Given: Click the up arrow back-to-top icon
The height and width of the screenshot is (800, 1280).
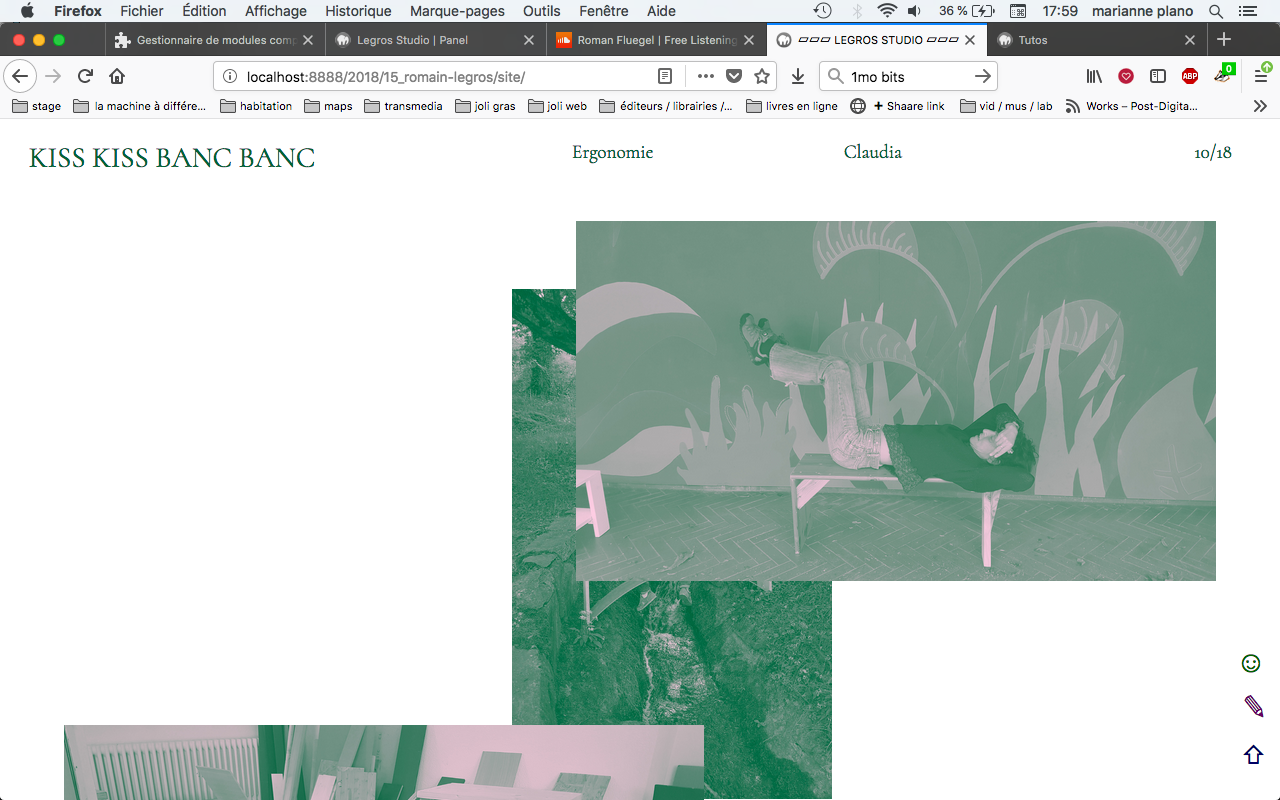Looking at the screenshot, I should pos(1253,755).
